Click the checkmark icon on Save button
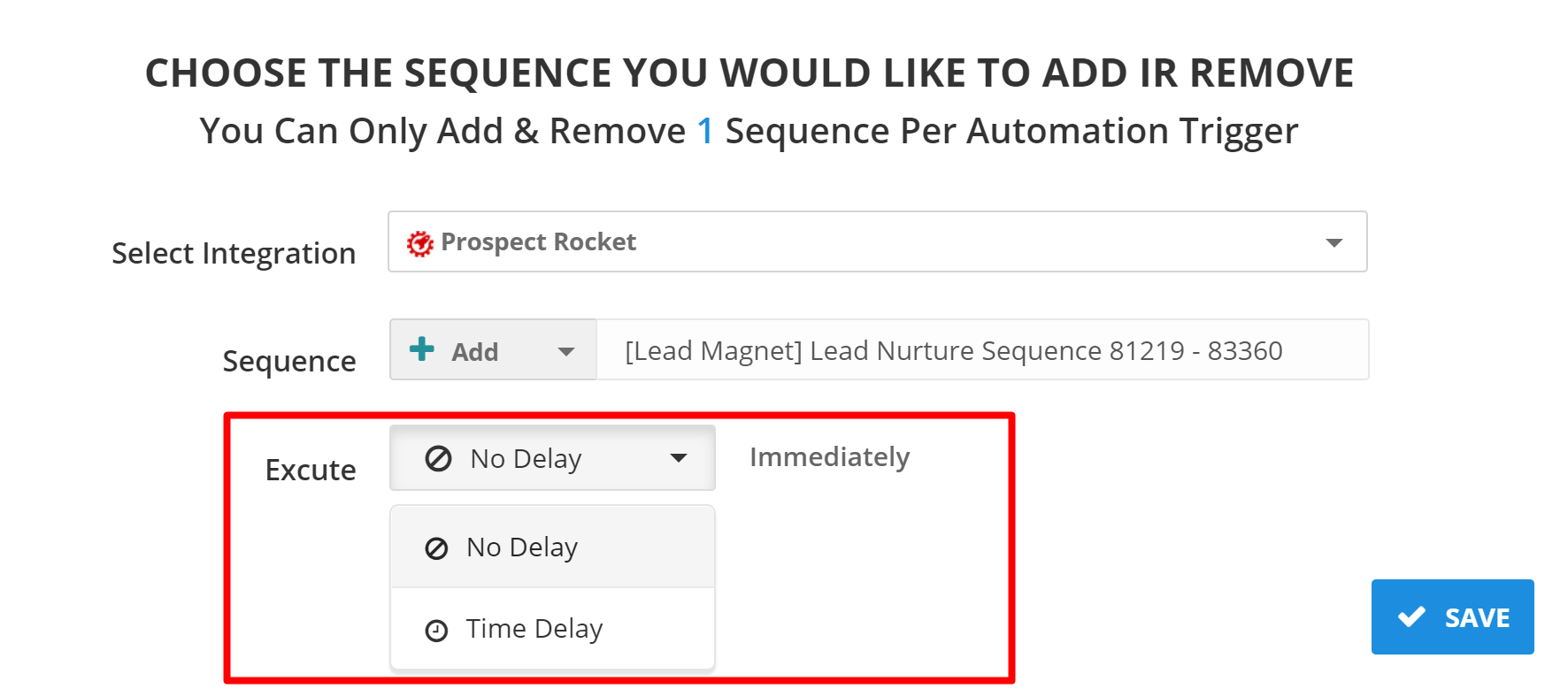Viewport: 1568px width, 689px height. [1411, 616]
